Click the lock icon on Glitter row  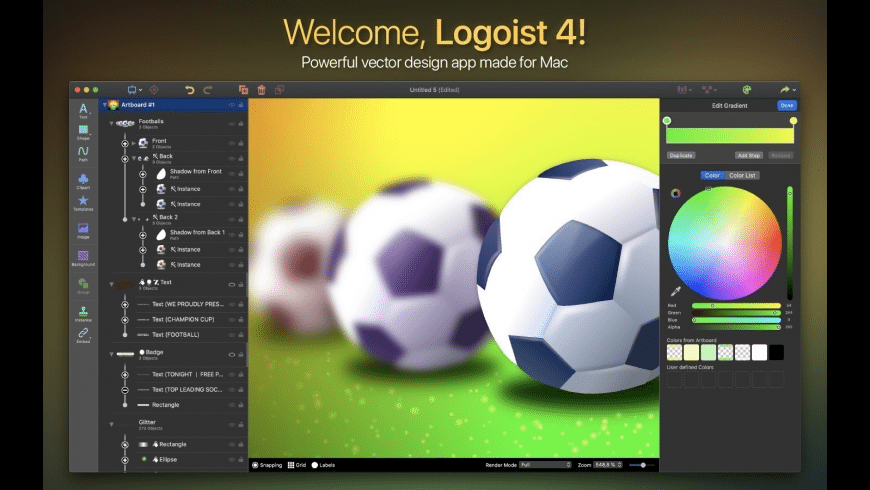point(241,425)
